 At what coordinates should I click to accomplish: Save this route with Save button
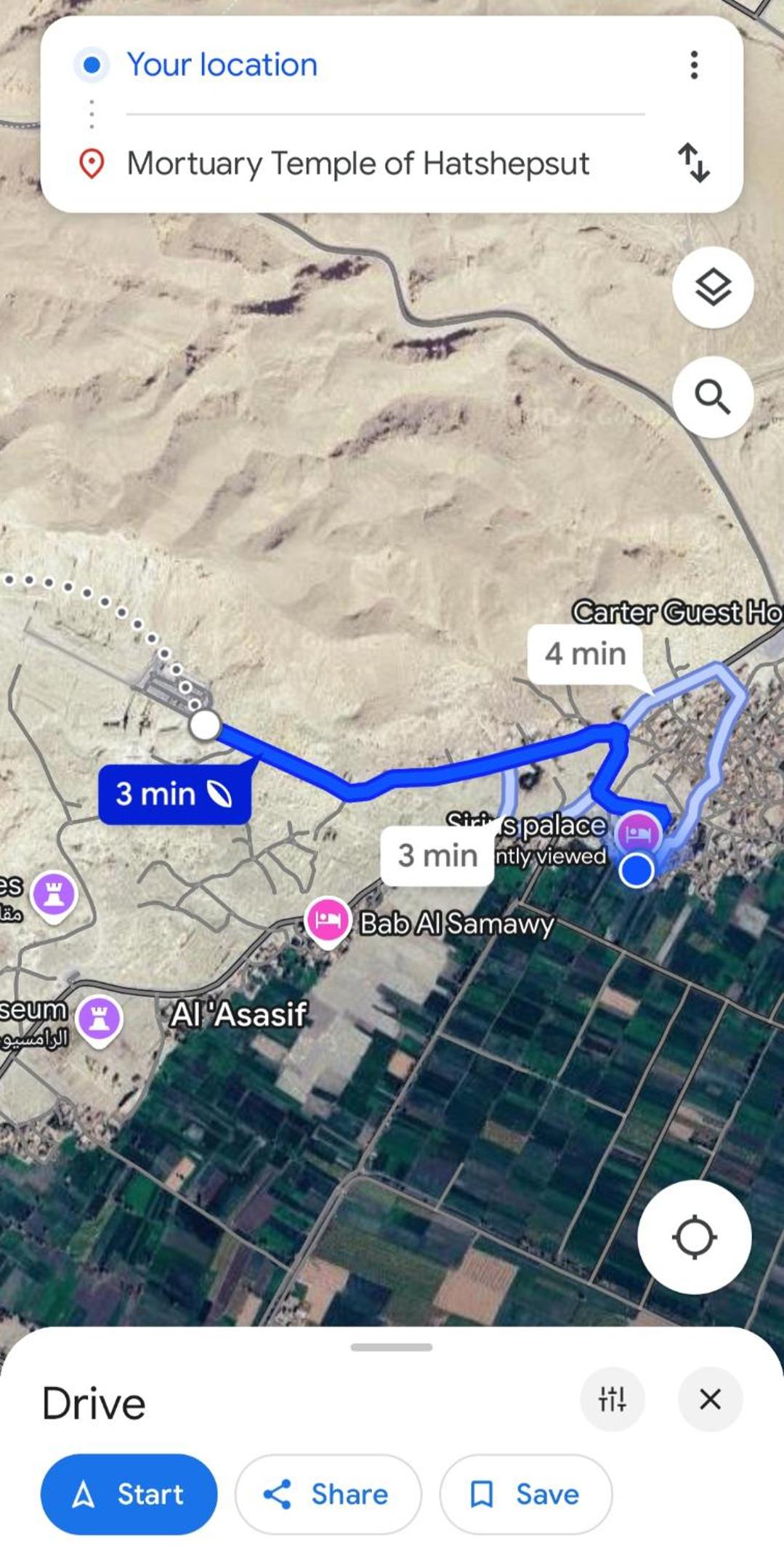(x=525, y=1494)
